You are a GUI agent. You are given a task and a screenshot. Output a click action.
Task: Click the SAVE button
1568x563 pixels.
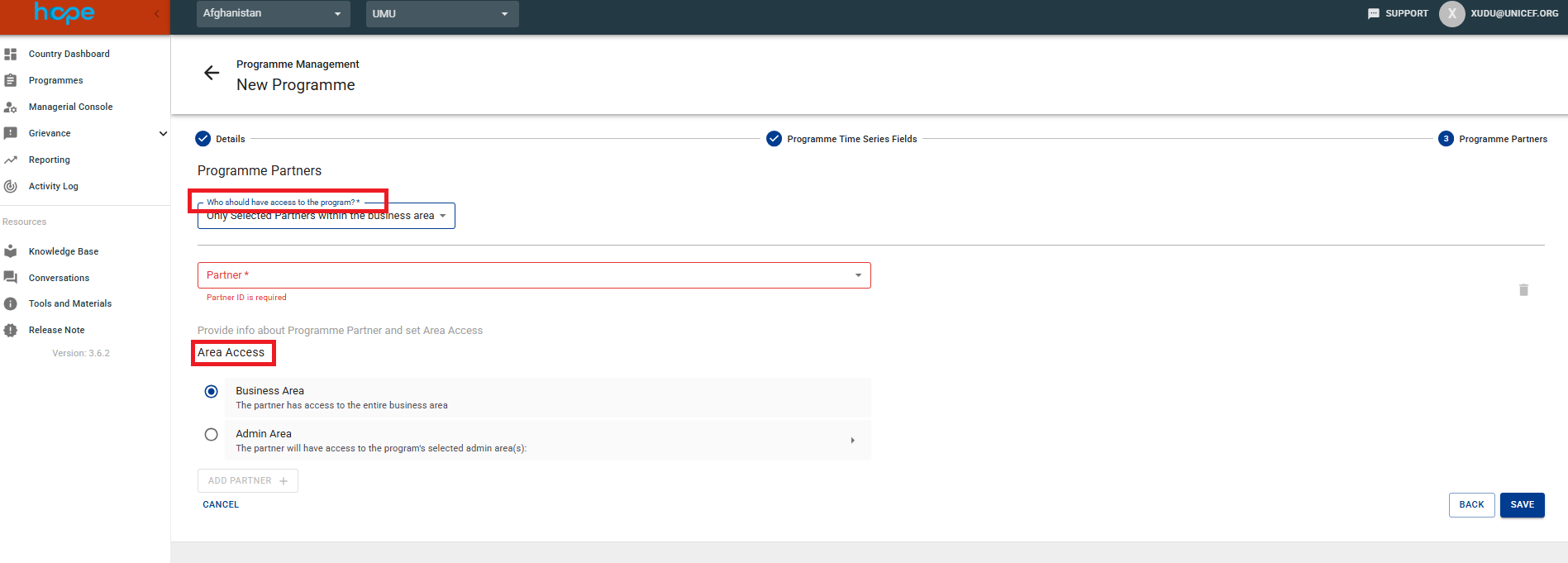[x=1522, y=504]
